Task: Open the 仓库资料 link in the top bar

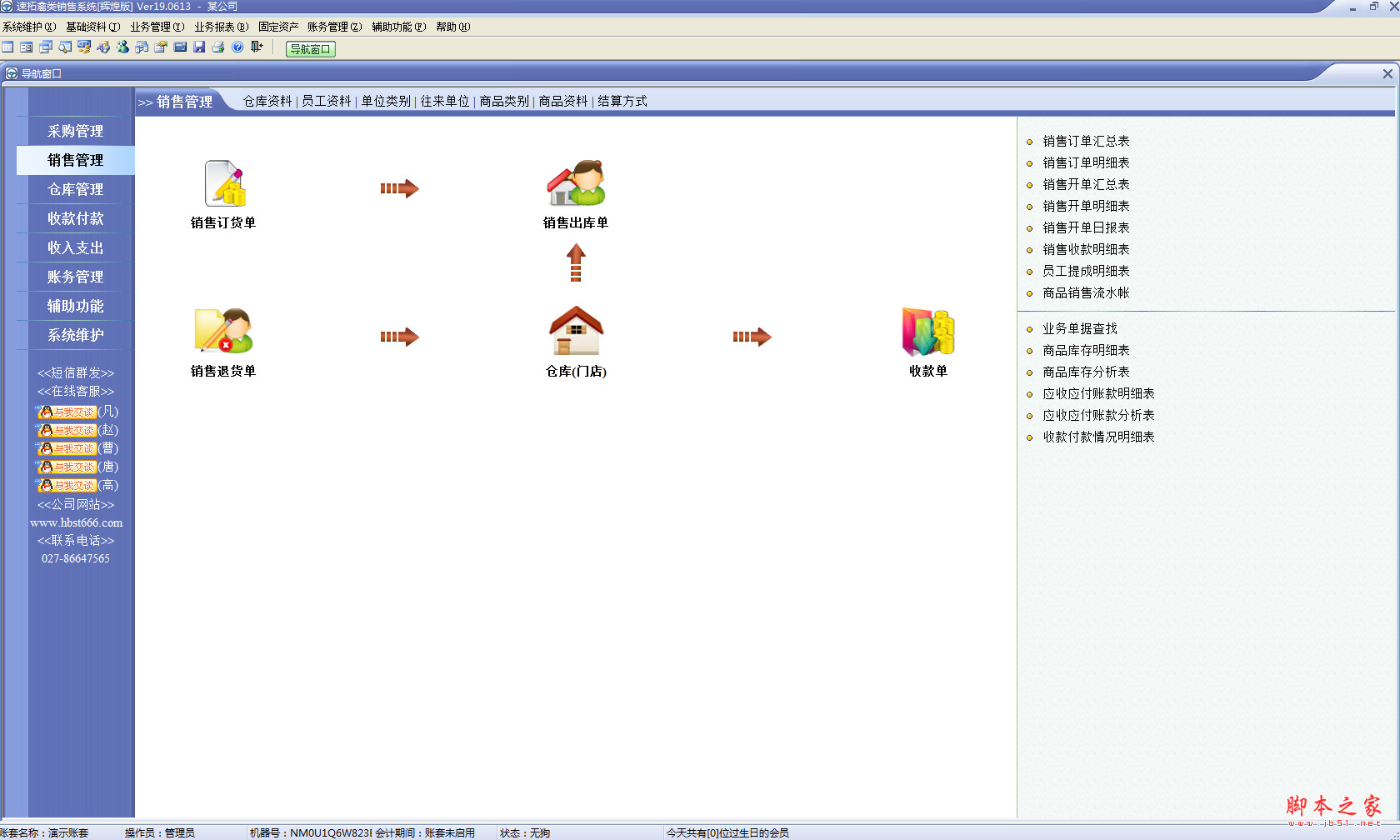Action: tap(267, 101)
